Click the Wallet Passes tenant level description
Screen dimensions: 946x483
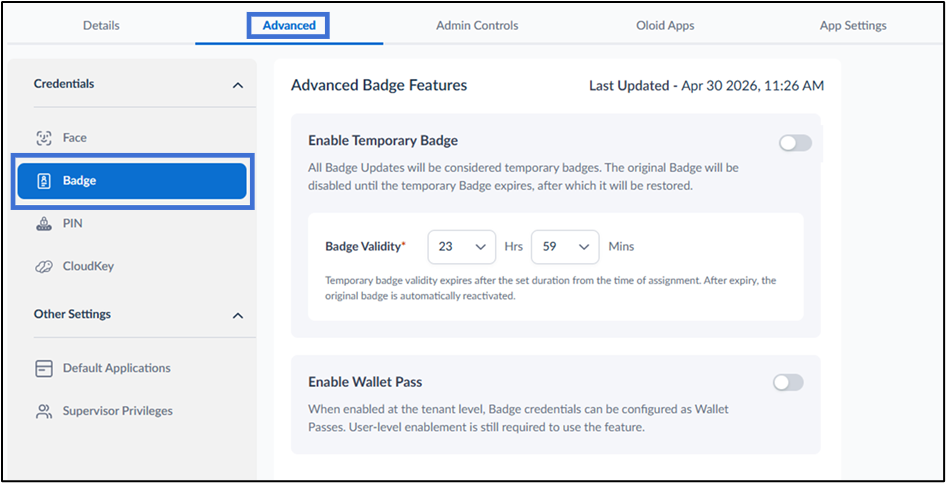(x=518, y=419)
